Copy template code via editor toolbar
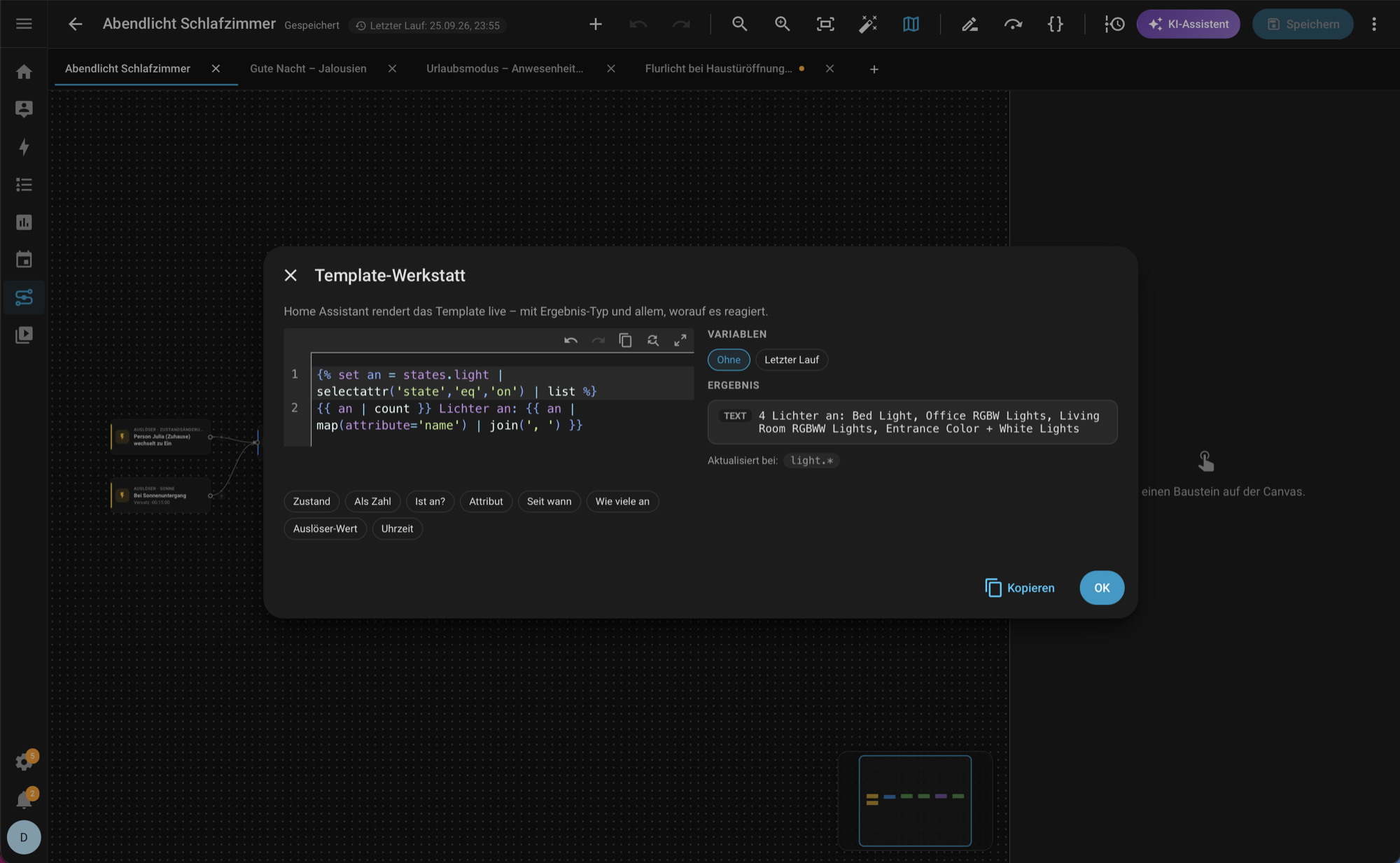This screenshot has height=863, width=1400. [625, 340]
